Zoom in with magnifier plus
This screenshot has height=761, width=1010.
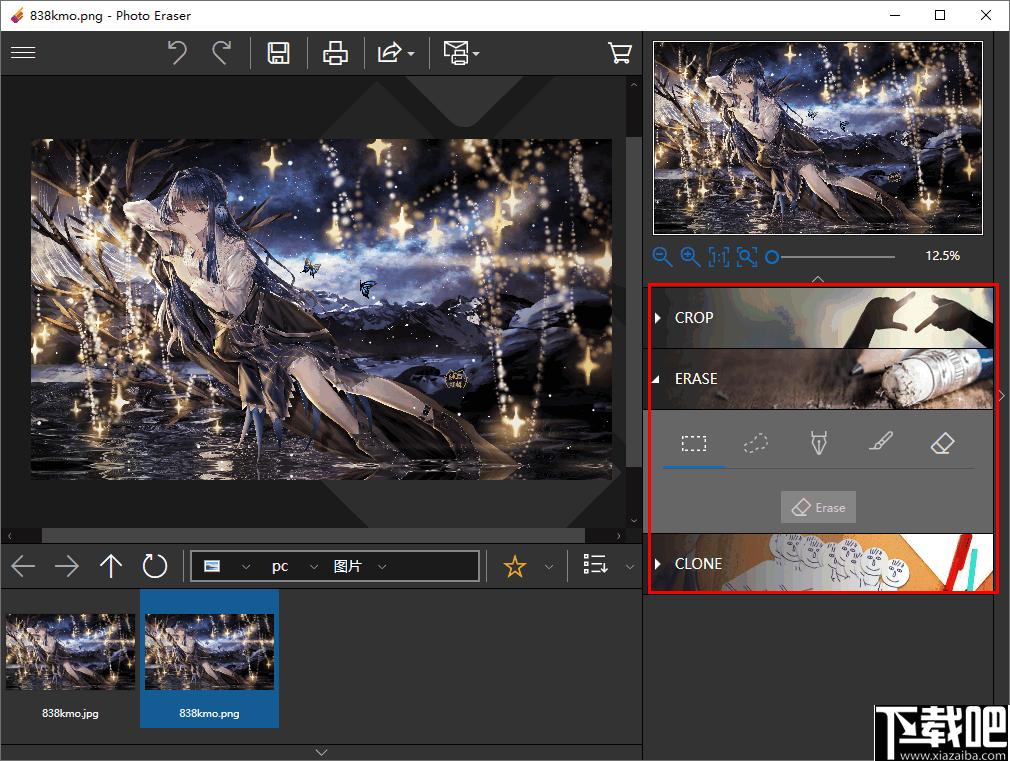point(690,256)
